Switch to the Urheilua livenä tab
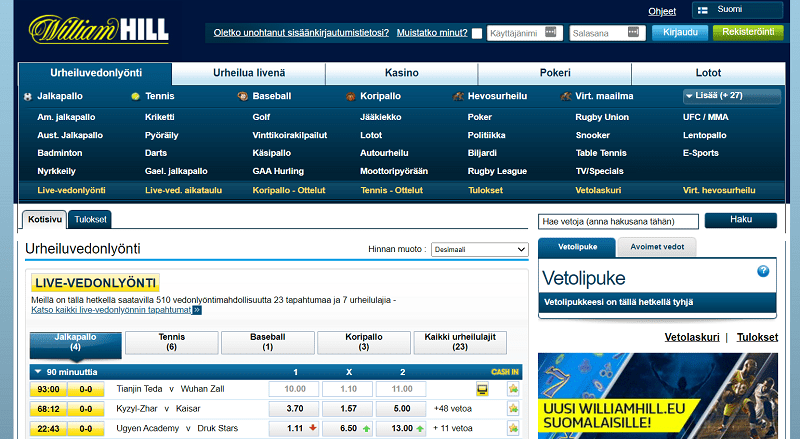 (x=249, y=73)
